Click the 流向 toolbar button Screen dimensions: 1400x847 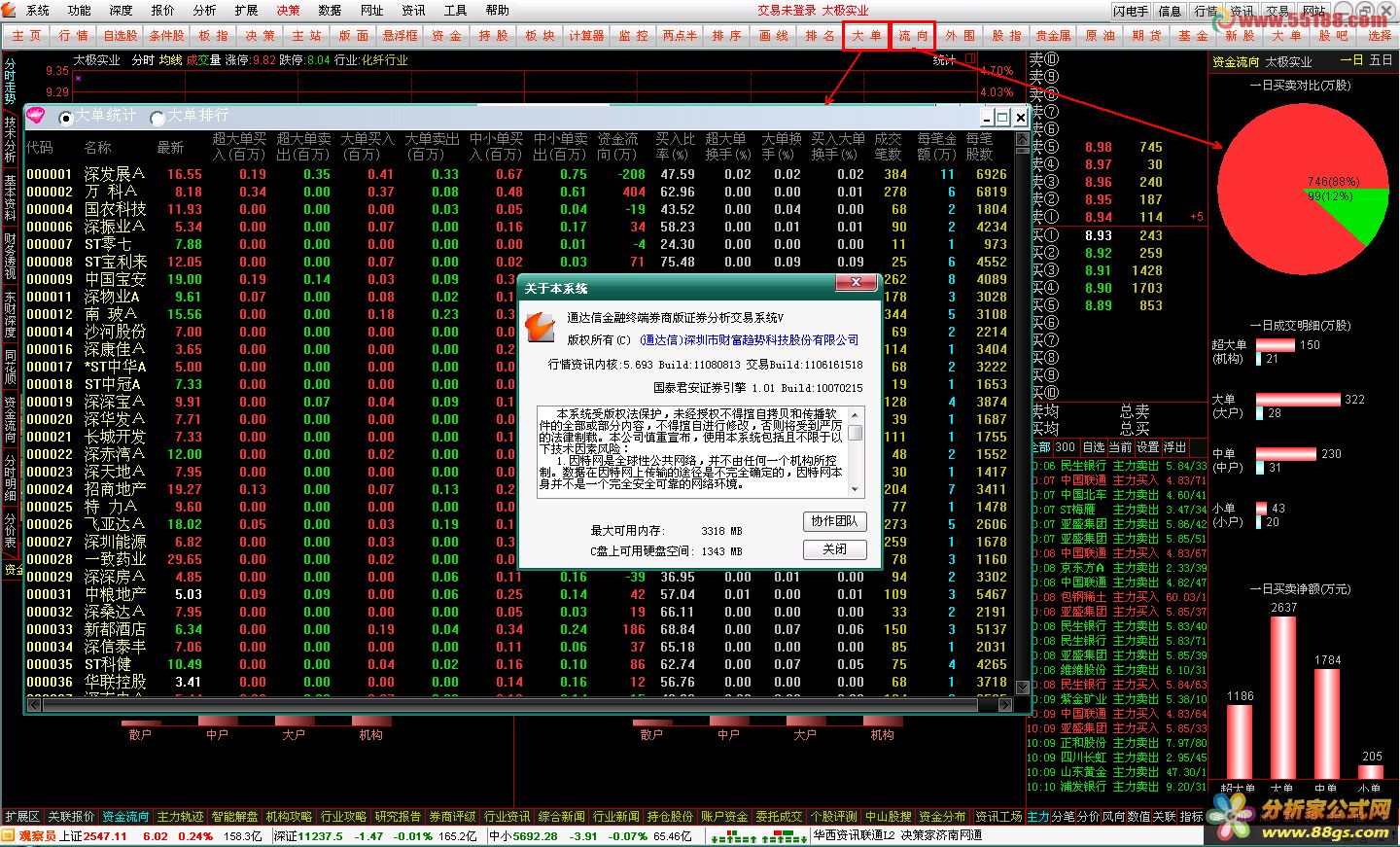coord(913,36)
